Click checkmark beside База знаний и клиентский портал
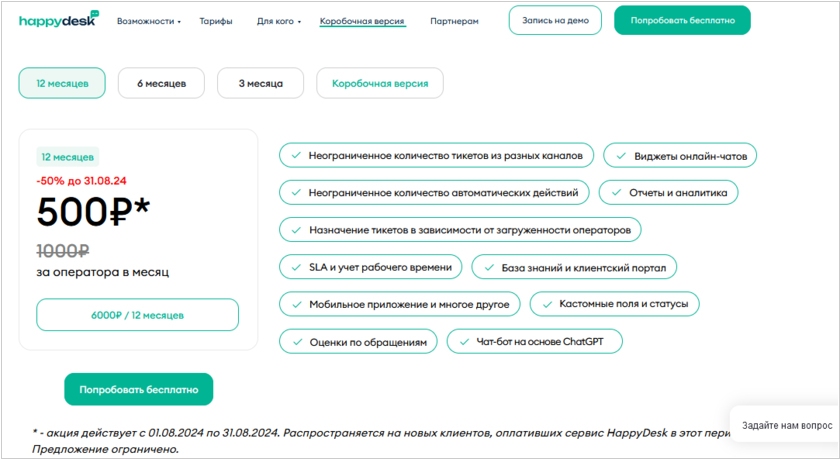 click(489, 268)
